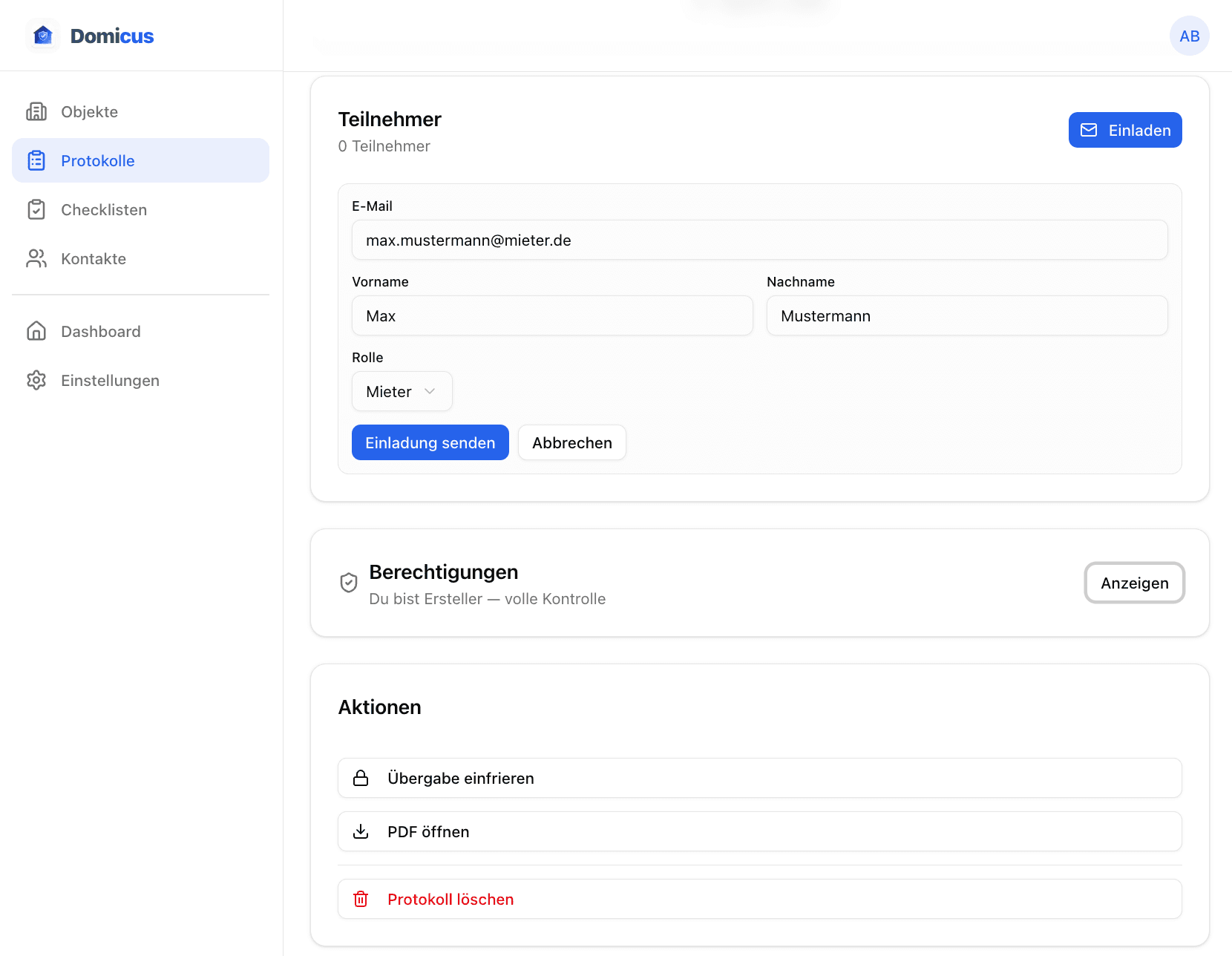The width and height of the screenshot is (1232, 956).
Task: Click the lock icon for Übergabe einfrieren
Action: click(x=361, y=778)
